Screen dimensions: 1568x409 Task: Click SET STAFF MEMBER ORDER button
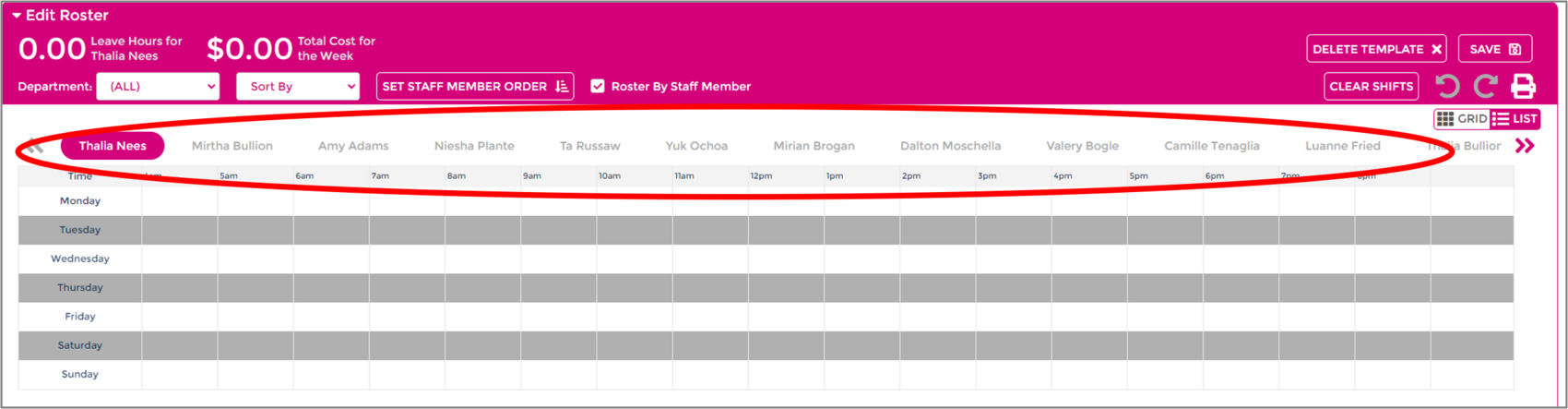[475, 86]
